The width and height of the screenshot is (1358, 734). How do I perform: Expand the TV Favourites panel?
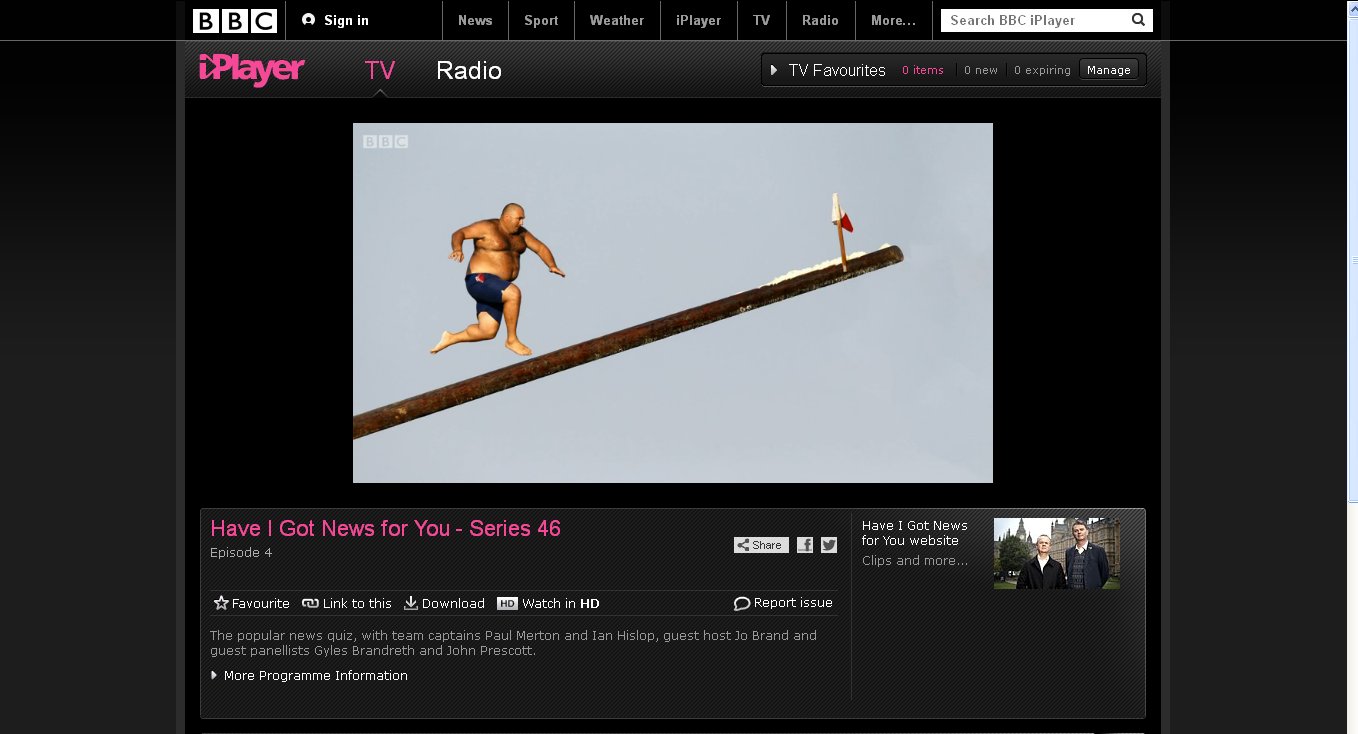[x=828, y=70]
